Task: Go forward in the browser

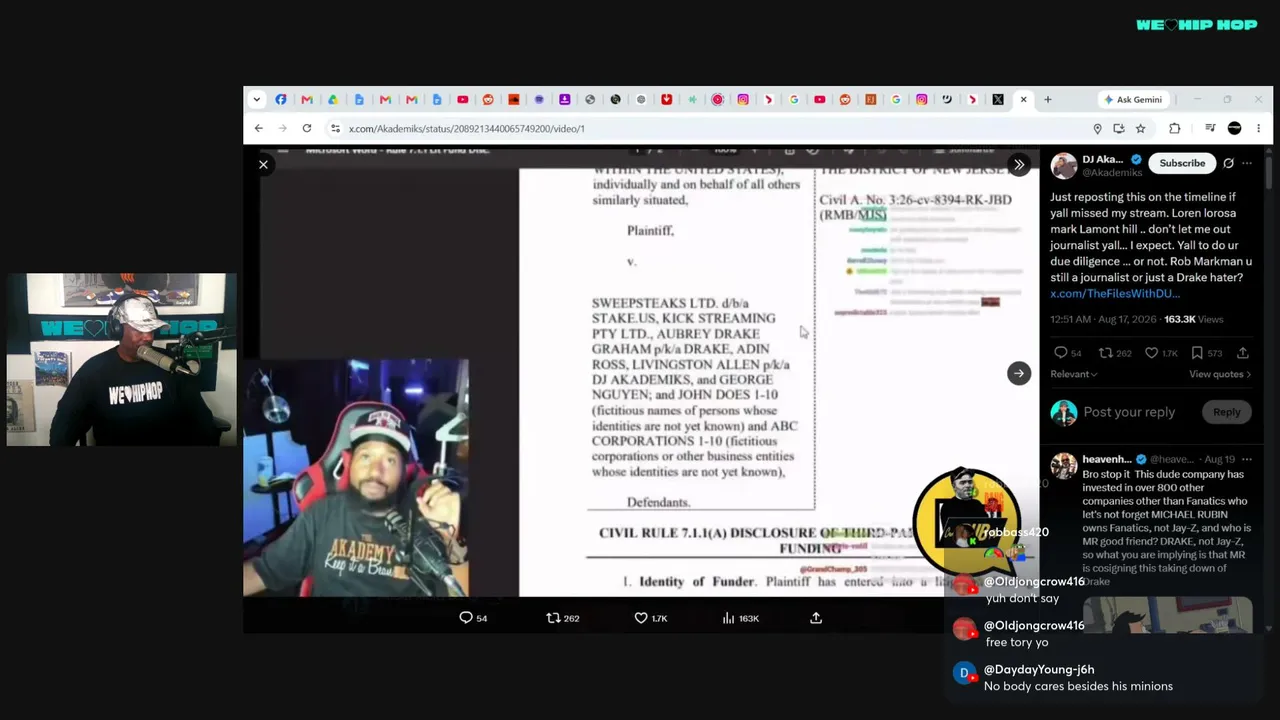Action: (282, 128)
